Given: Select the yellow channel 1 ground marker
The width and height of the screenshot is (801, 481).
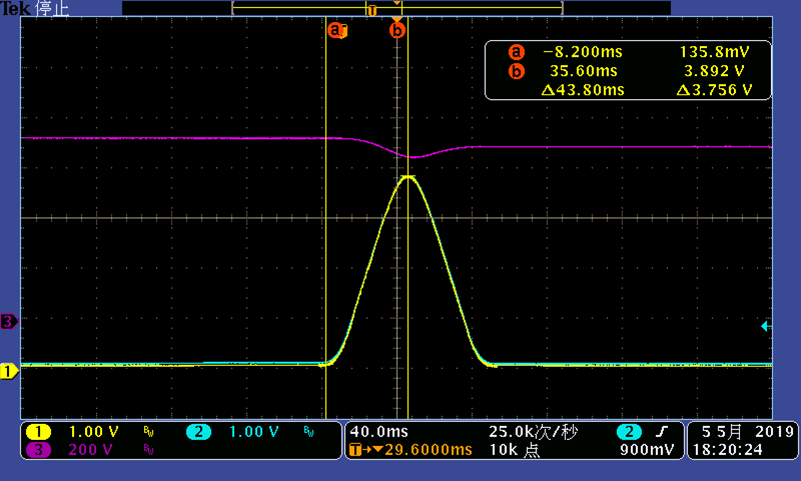Looking at the screenshot, I should coord(9,372).
